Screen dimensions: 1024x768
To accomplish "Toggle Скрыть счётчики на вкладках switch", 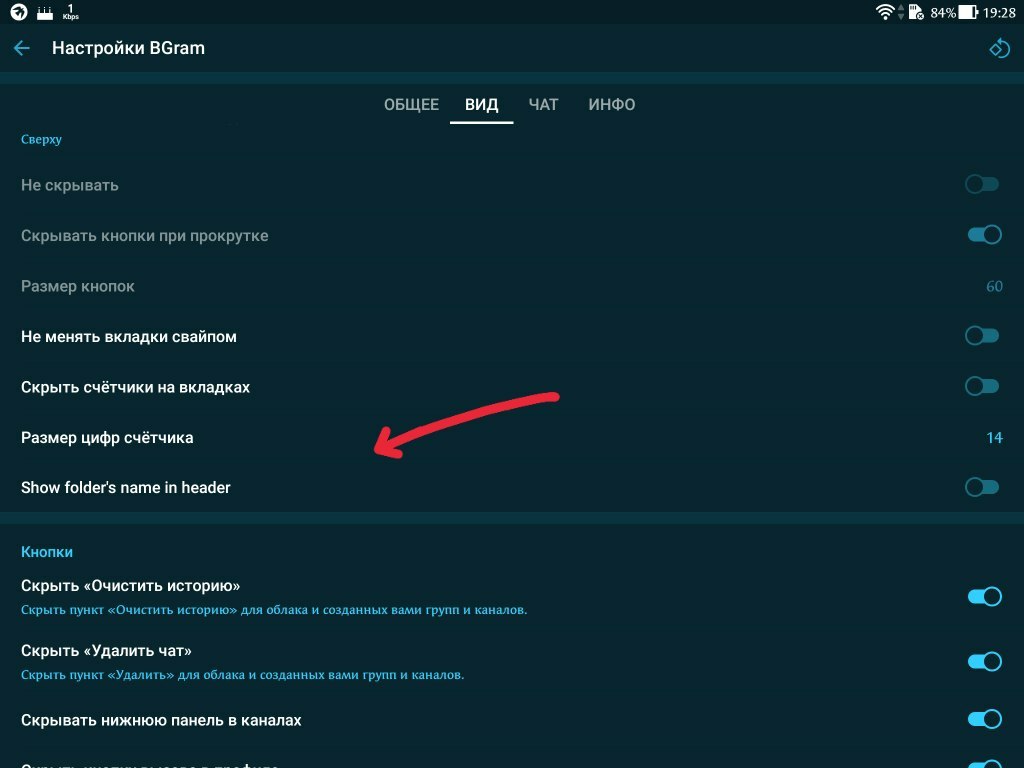I will pos(982,386).
